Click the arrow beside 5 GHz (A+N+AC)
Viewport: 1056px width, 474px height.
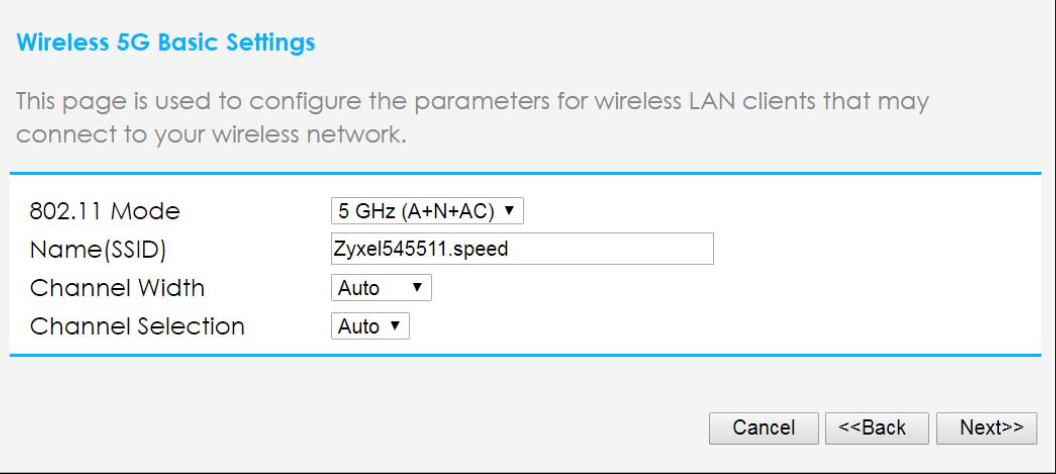click(510, 211)
